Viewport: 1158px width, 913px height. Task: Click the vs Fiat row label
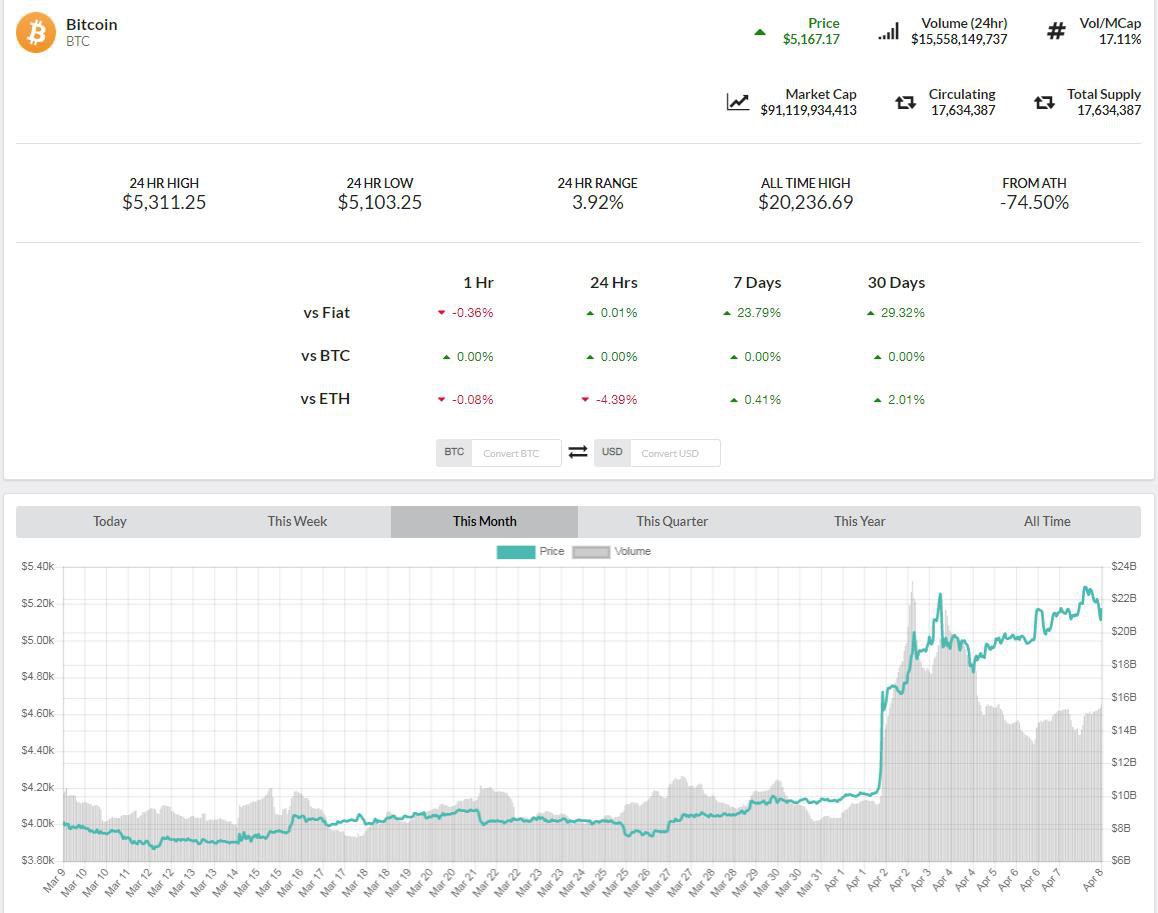pyautogui.click(x=326, y=312)
